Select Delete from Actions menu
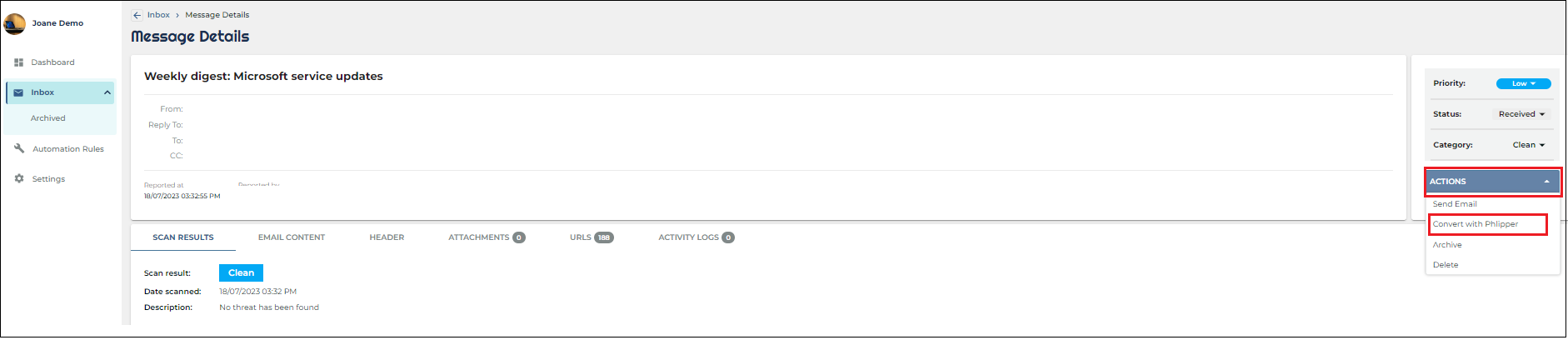The height and width of the screenshot is (340, 1568). click(1446, 265)
